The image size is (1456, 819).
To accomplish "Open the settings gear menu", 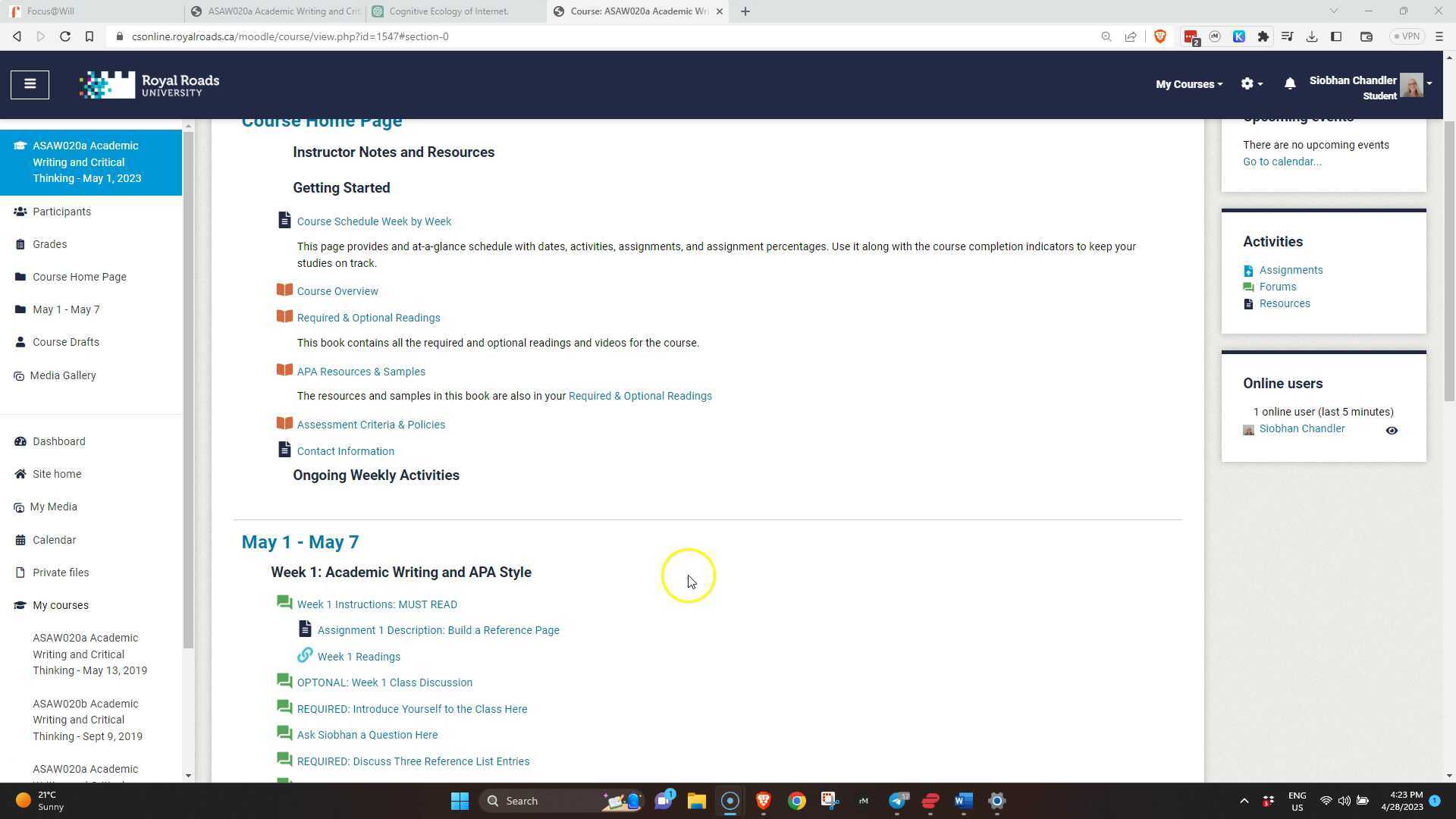I will (x=1248, y=83).
